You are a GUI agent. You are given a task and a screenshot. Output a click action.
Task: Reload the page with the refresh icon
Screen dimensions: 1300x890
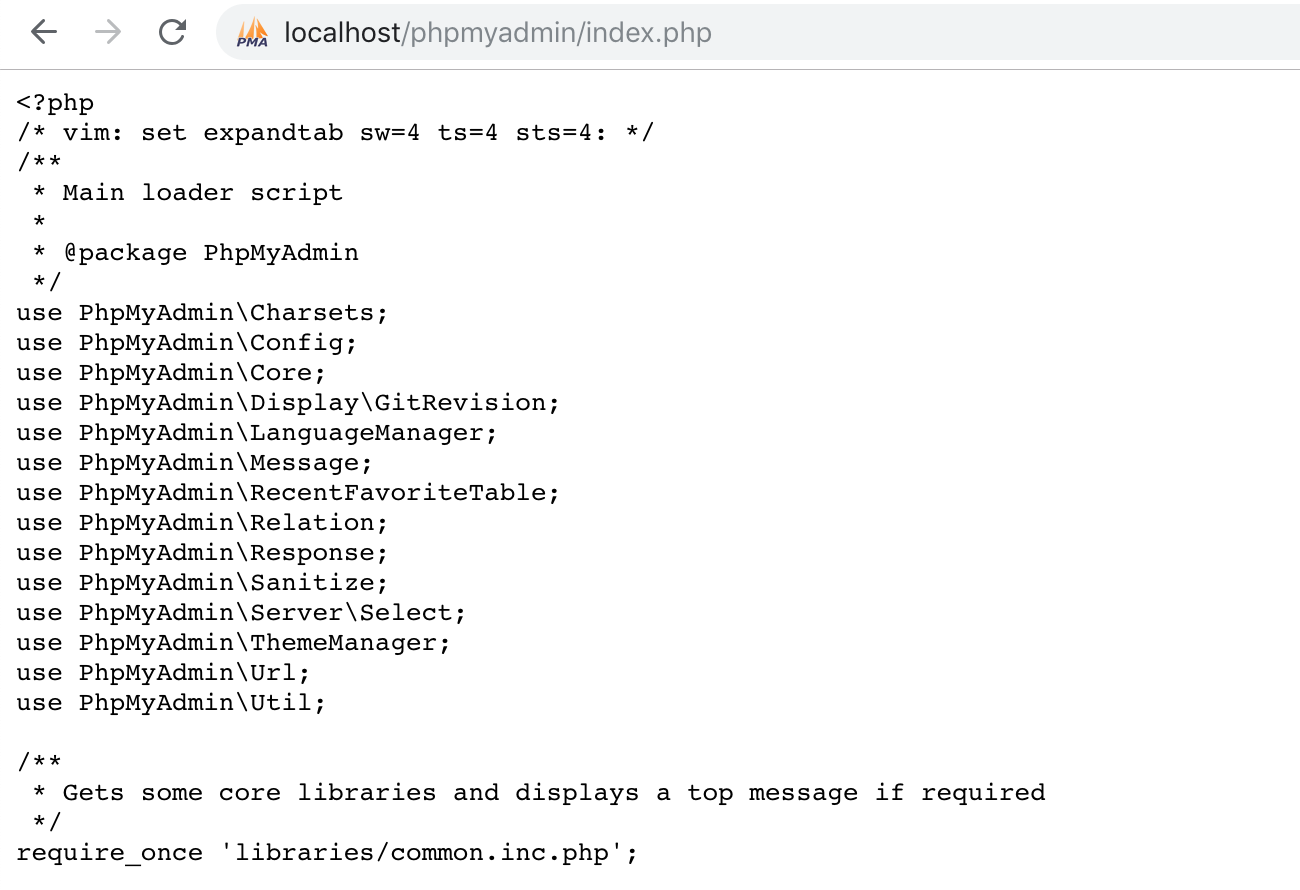pos(172,33)
